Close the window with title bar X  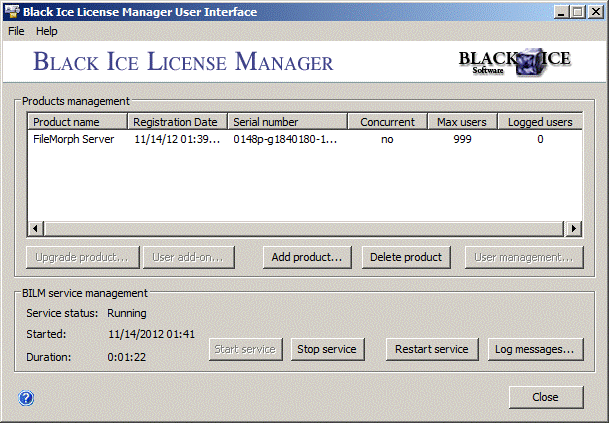595,12
